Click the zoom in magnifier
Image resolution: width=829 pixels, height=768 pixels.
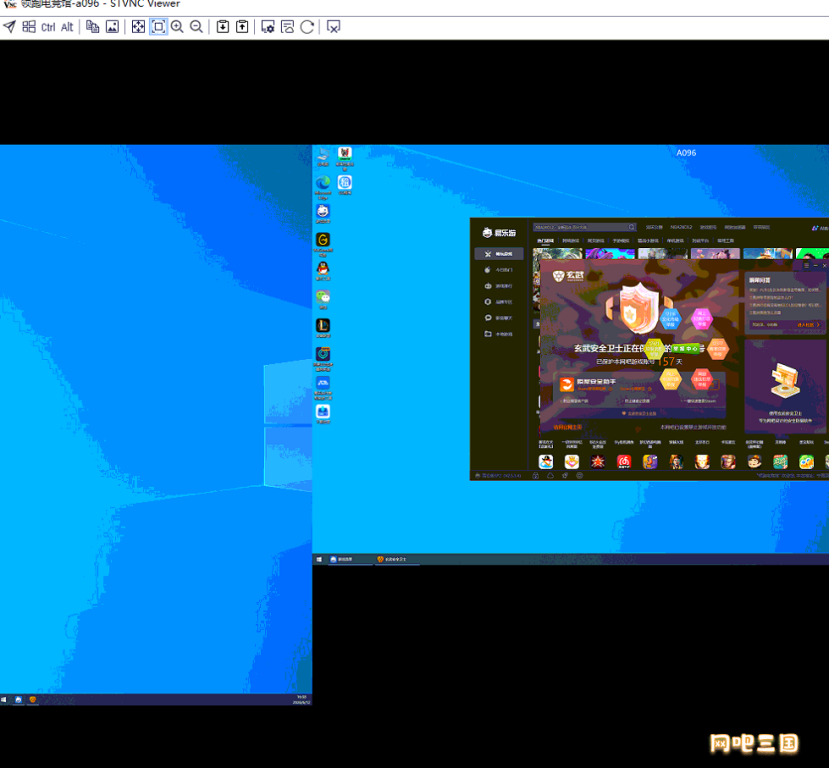pyautogui.click(x=177, y=26)
